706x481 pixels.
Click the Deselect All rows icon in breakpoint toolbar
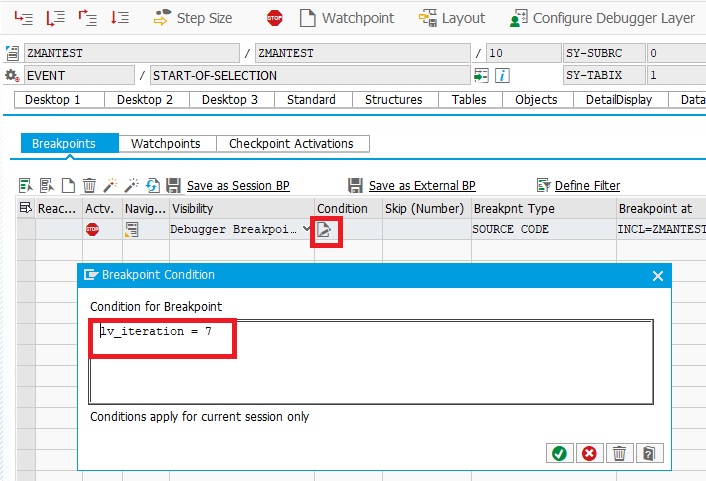click(x=47, y=185)
